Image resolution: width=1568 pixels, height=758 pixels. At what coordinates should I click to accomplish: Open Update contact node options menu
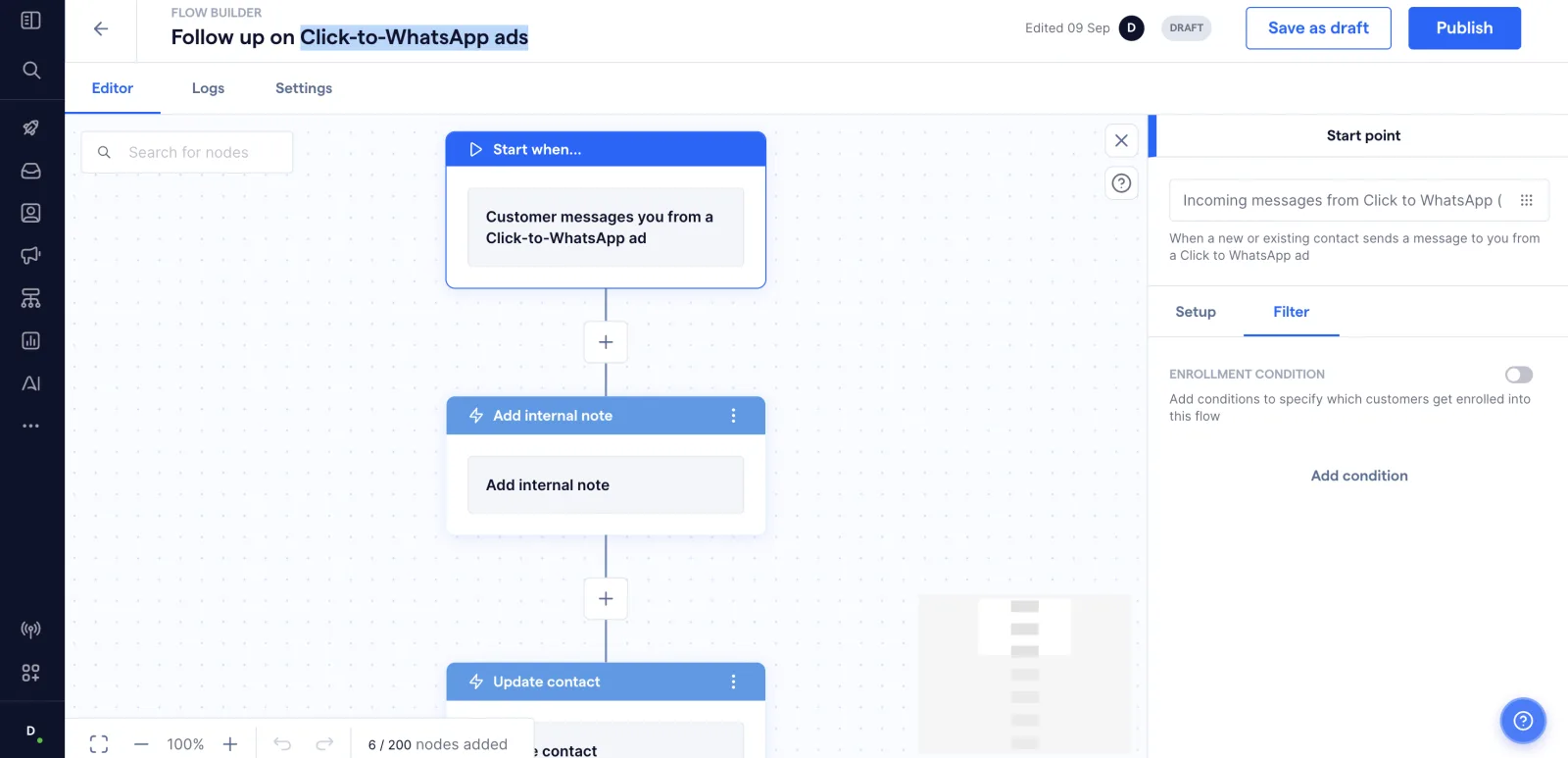pyautogui.click(x=733, y=682)
